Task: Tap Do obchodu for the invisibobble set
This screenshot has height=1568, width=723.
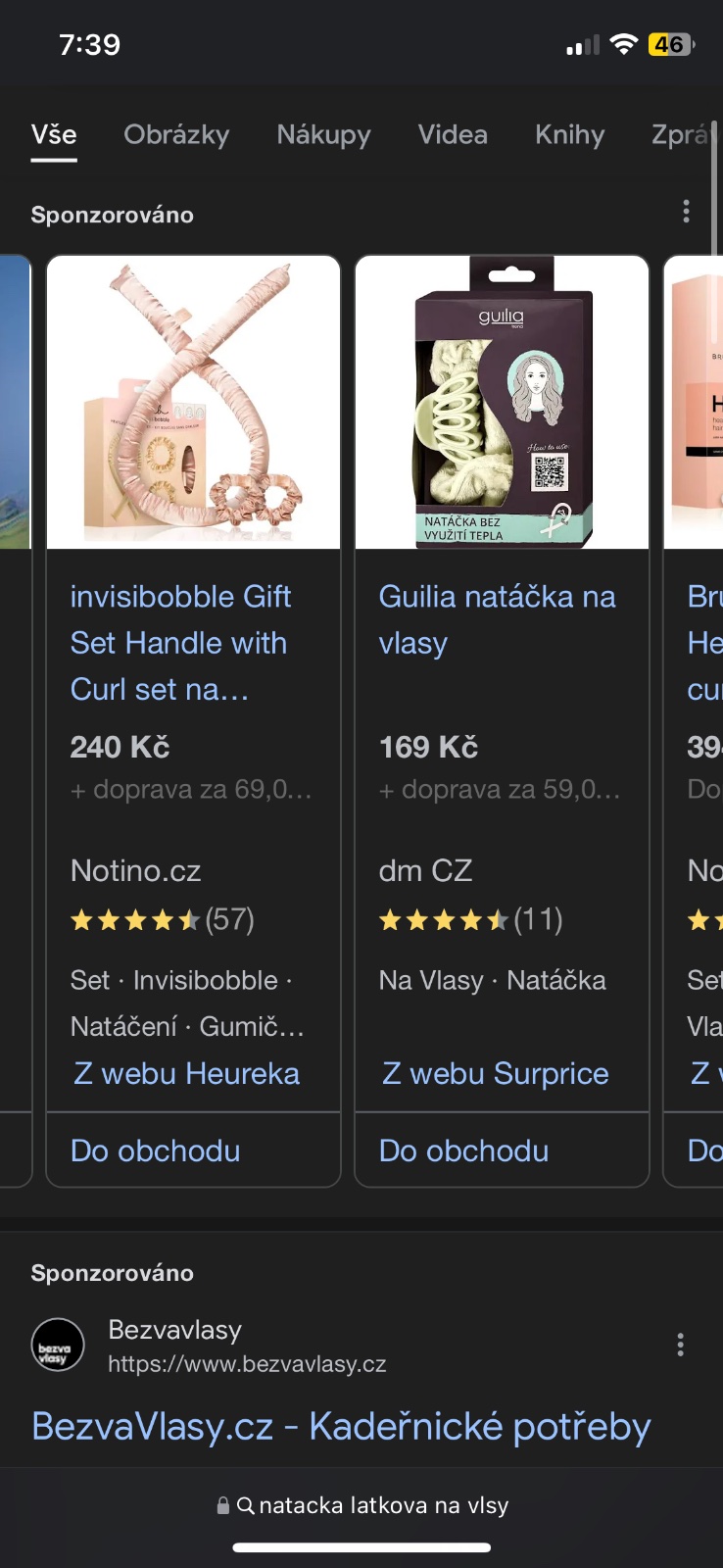Action: [156, 1151]
